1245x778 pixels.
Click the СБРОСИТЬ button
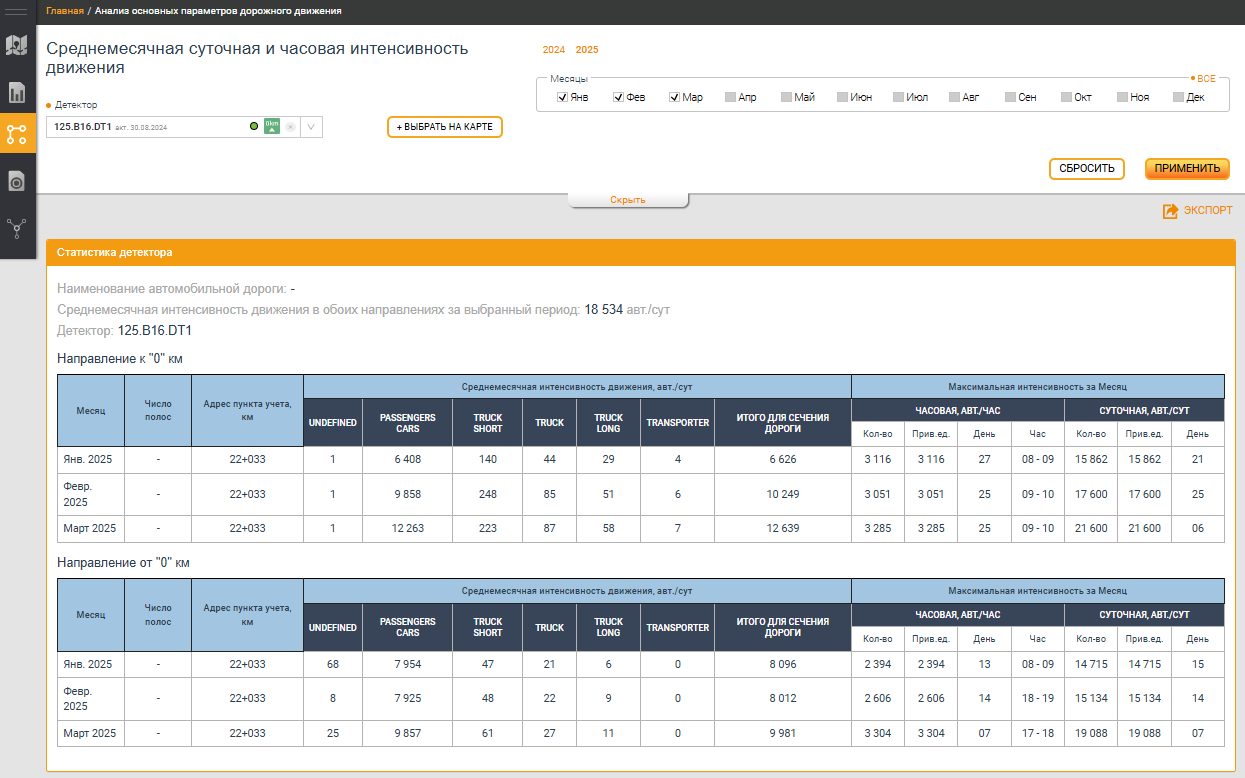click(x=1087, y=169)
